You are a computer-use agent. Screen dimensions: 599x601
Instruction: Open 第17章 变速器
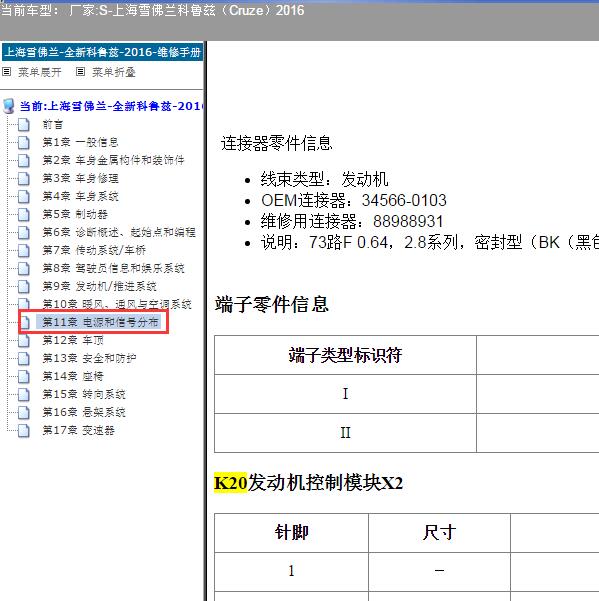78,430
